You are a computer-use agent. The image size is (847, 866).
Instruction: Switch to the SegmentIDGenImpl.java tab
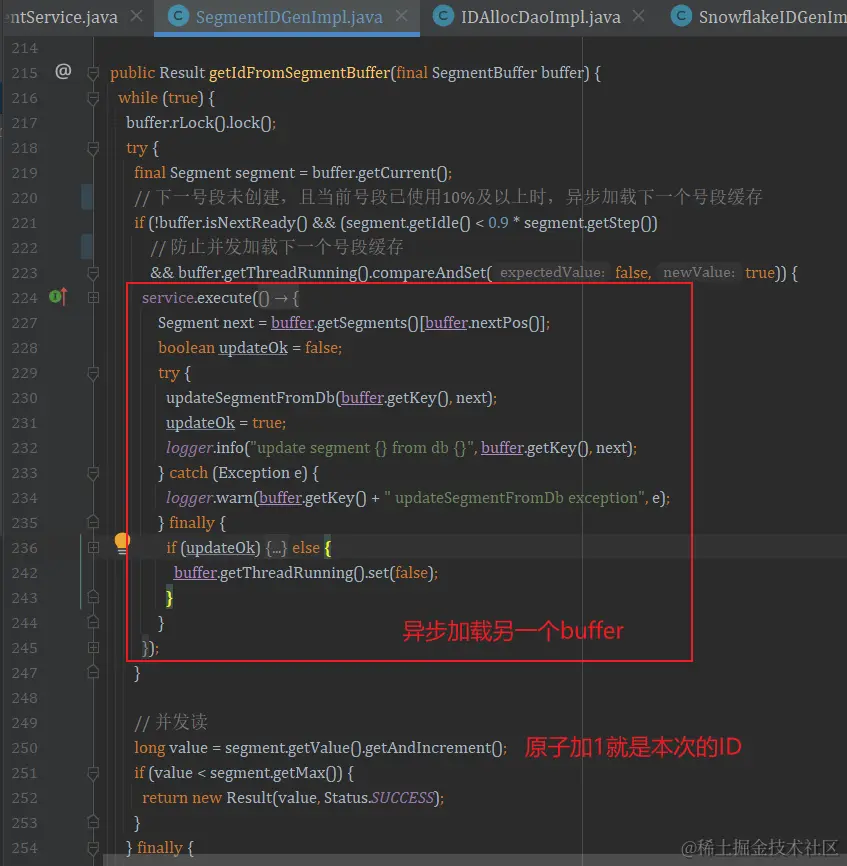pos(289,17)
